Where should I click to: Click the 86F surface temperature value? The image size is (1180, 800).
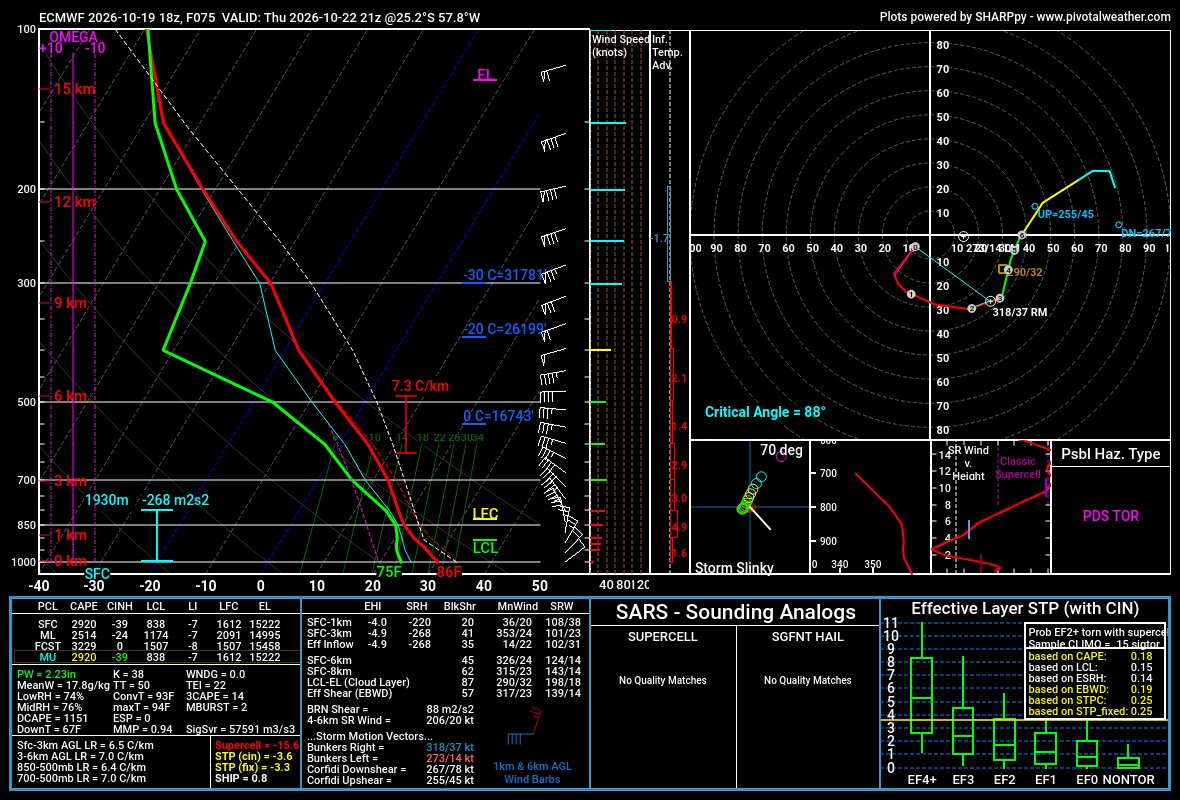click(x=449, y=571)
